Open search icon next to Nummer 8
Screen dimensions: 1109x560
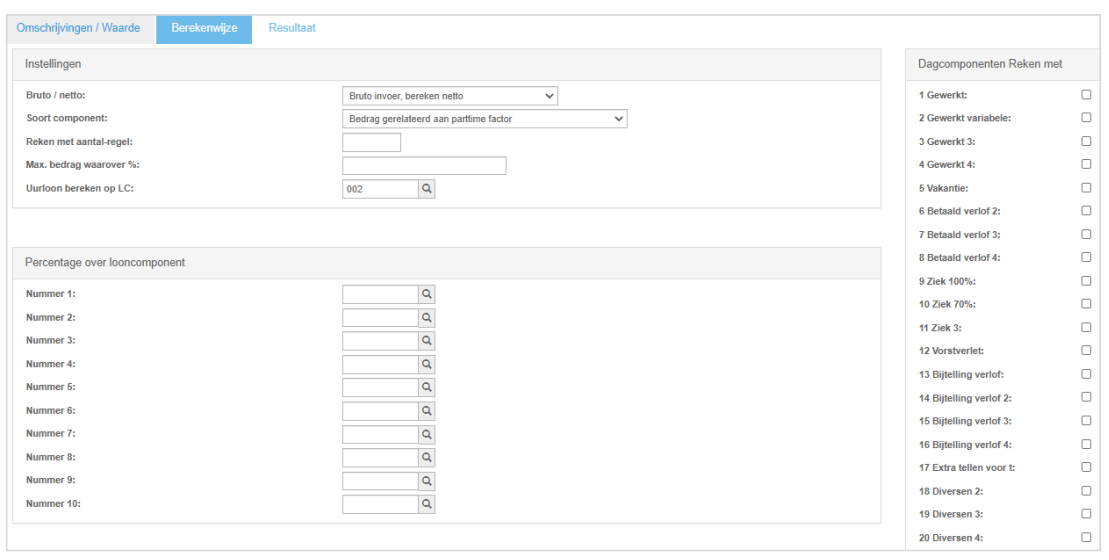coord(426,457)
